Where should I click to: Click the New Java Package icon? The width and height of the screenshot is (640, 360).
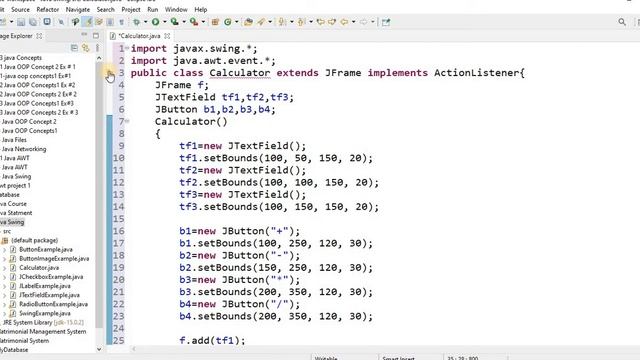tap(215, 22)
